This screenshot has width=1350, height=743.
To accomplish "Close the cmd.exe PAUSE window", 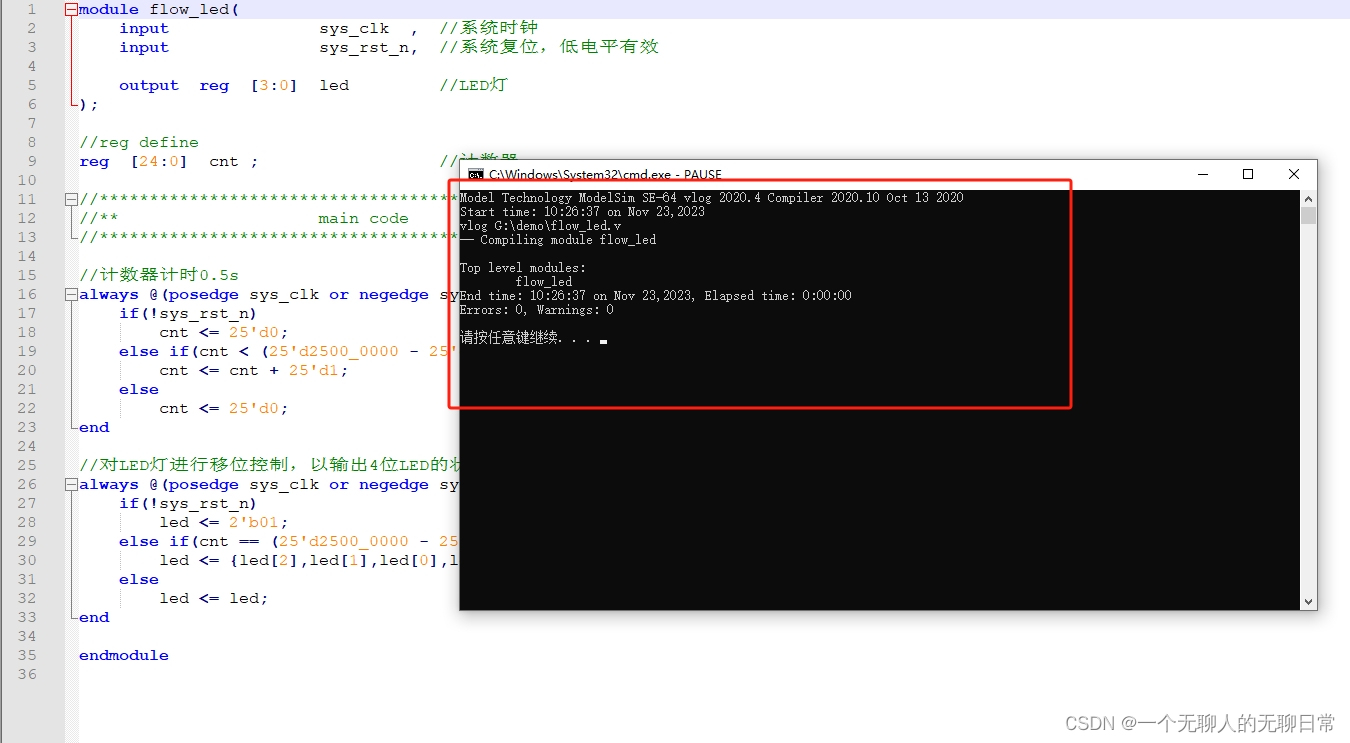I will 1293,174.
